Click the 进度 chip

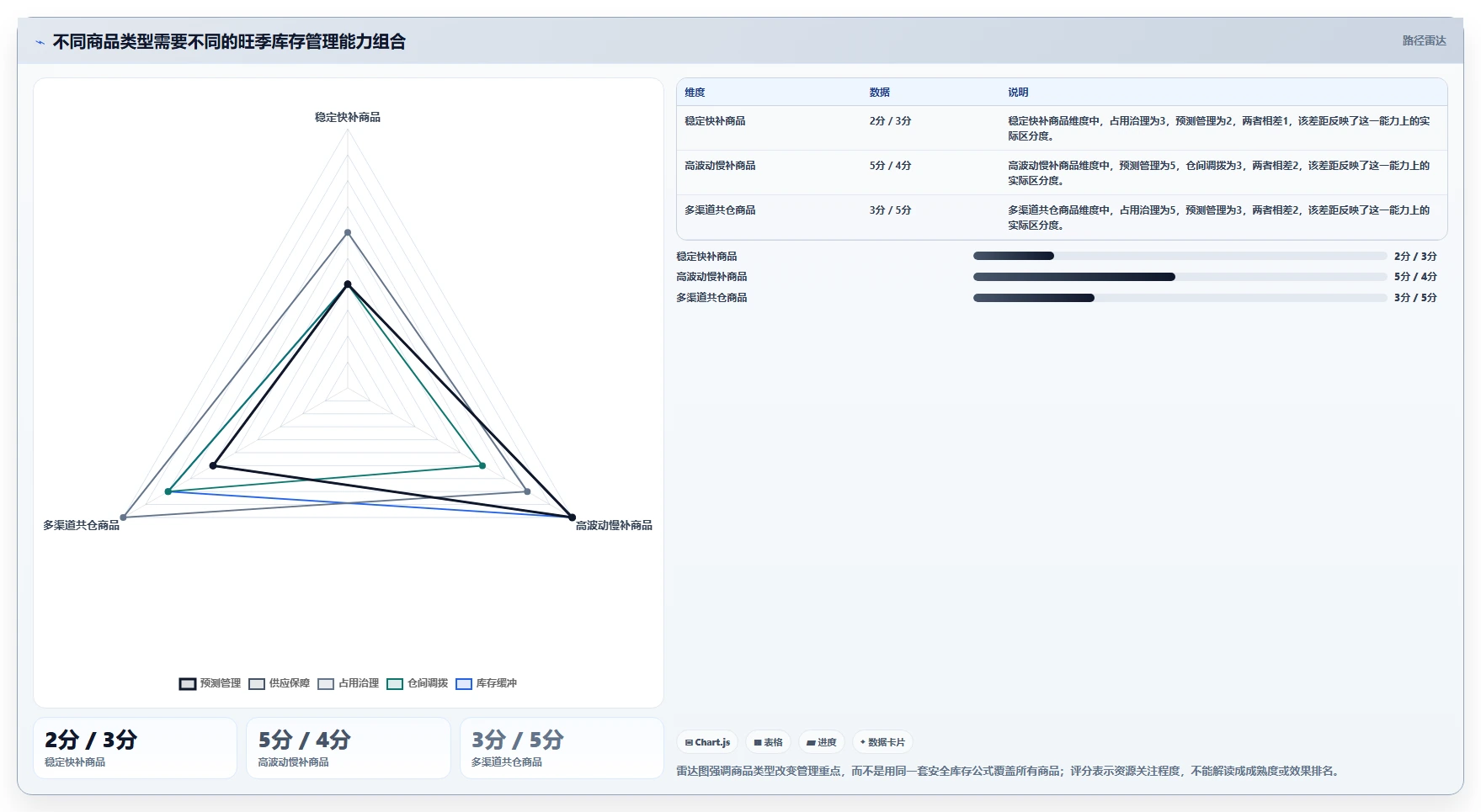821,742
